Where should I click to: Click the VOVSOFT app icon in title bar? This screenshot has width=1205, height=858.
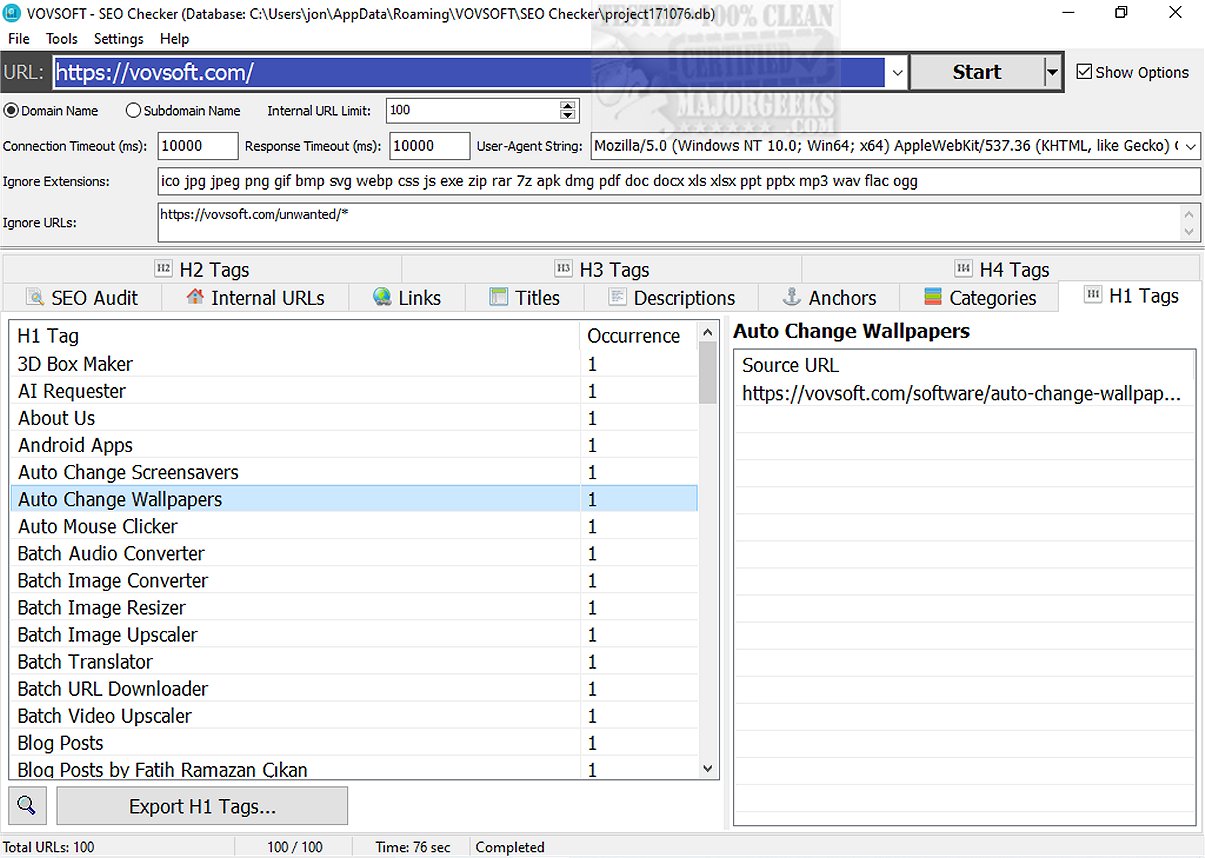pyautogui.click(x=12, y=13)
